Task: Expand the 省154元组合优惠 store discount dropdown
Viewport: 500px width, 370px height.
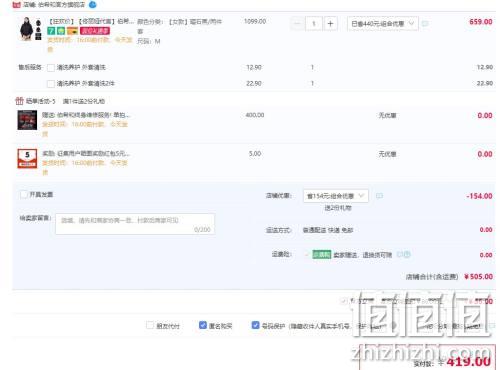Action: coord(336,196)
